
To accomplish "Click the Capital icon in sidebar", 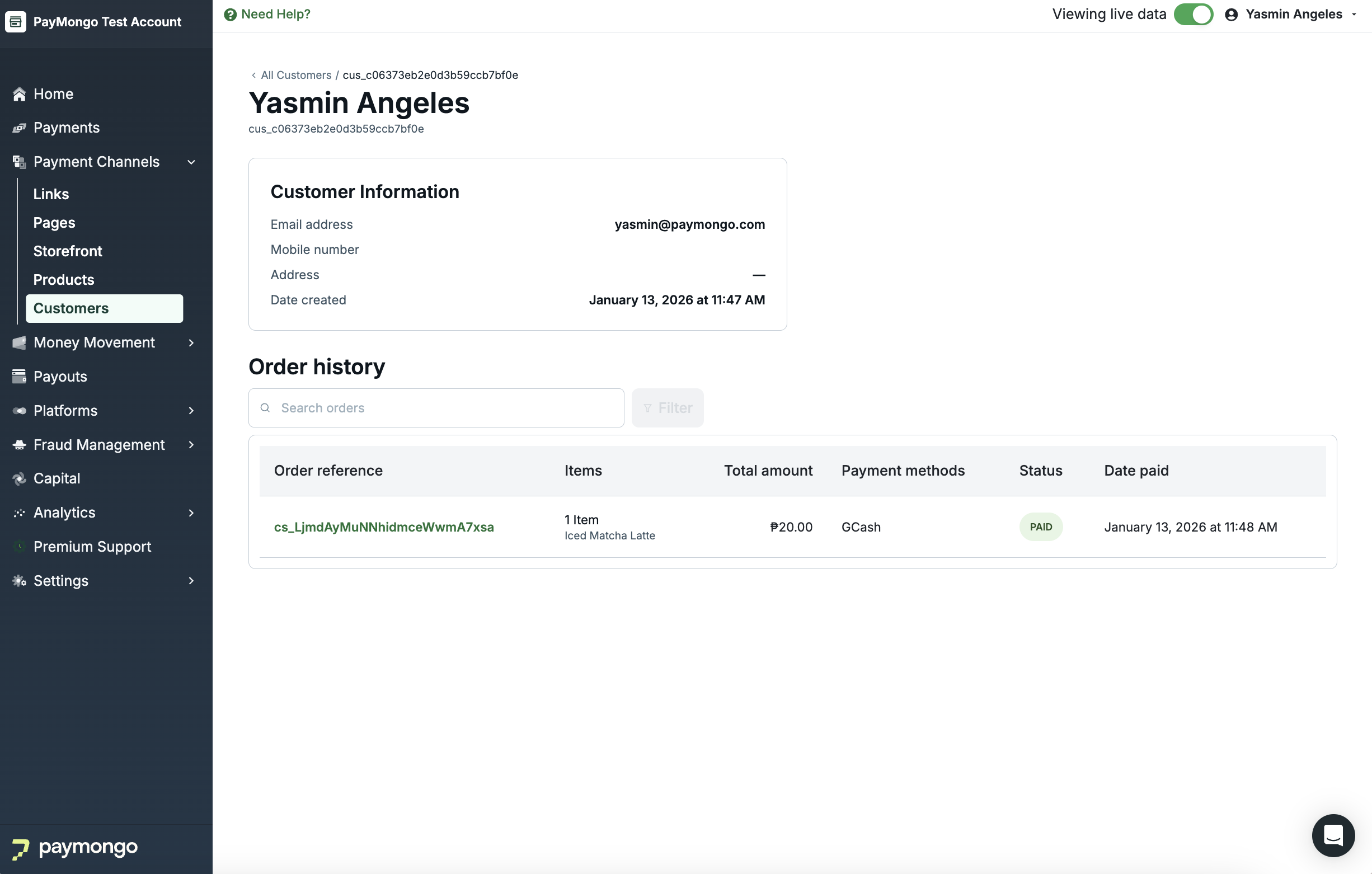I will [20, 478].
